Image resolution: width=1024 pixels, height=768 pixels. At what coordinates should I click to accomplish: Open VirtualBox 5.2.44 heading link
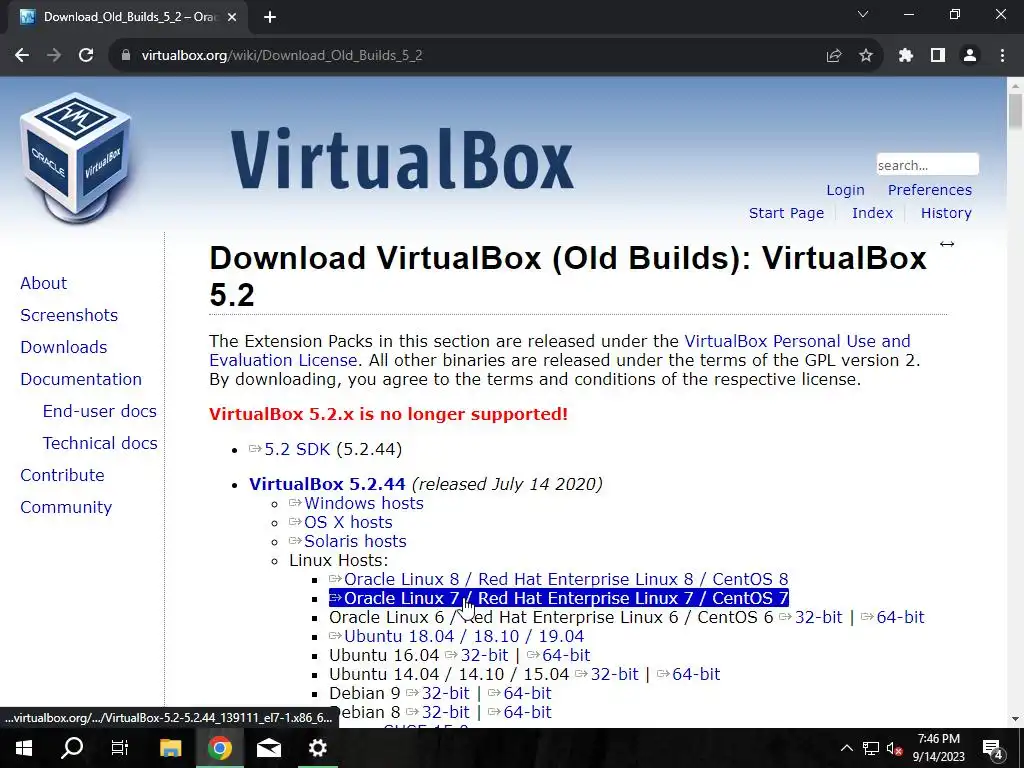(327, 484)
